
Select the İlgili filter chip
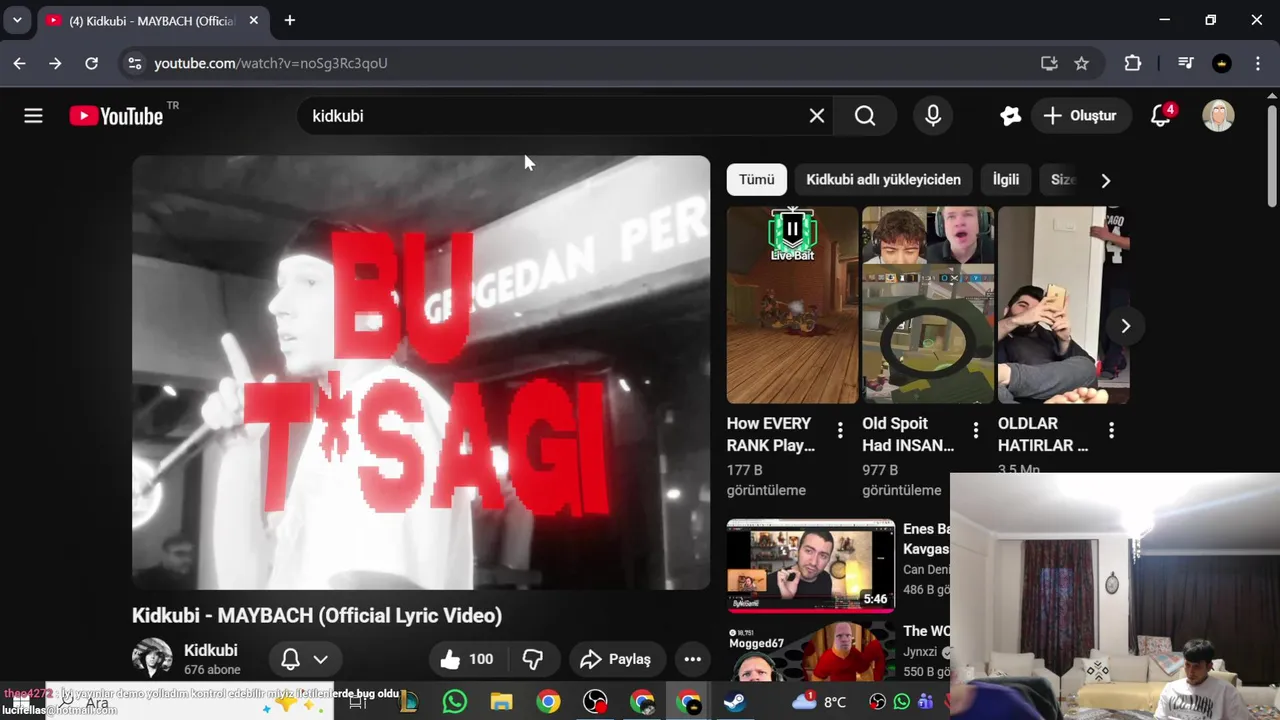point(1006,180)
